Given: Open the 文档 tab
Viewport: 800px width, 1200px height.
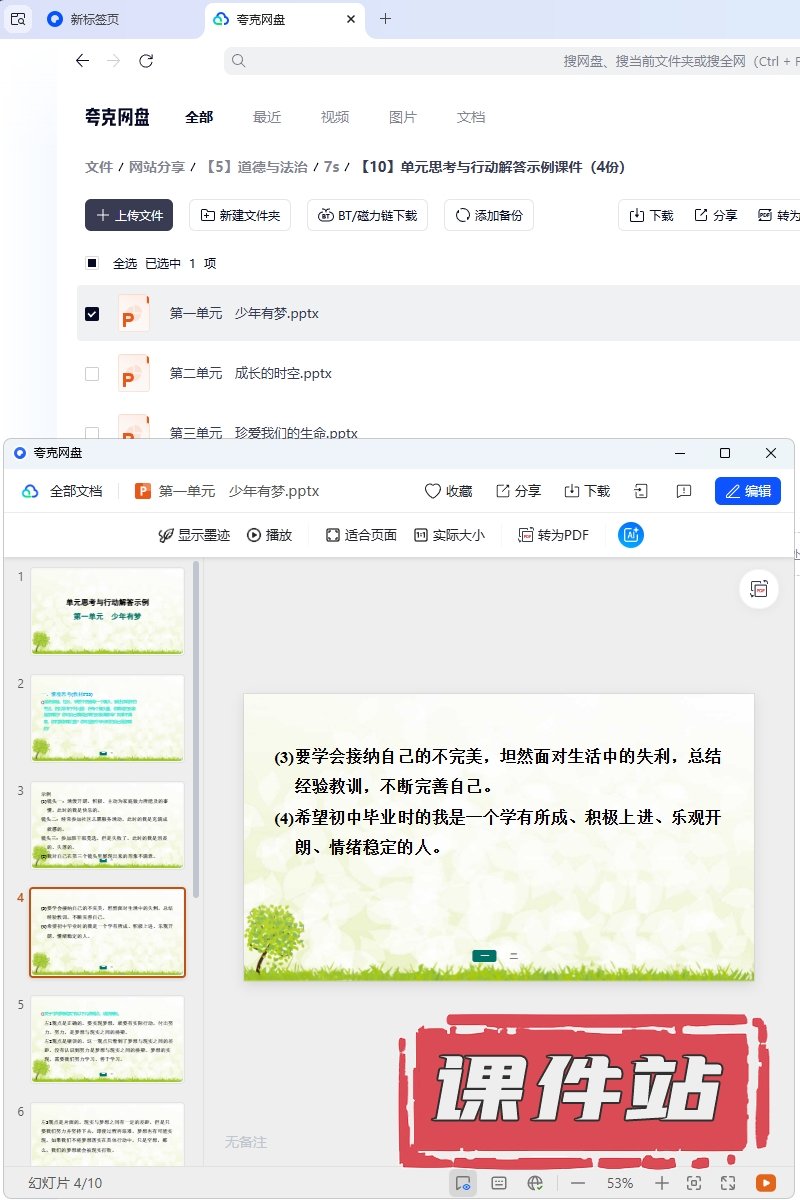Looking at the screenshot, I should tap(471, 117).
